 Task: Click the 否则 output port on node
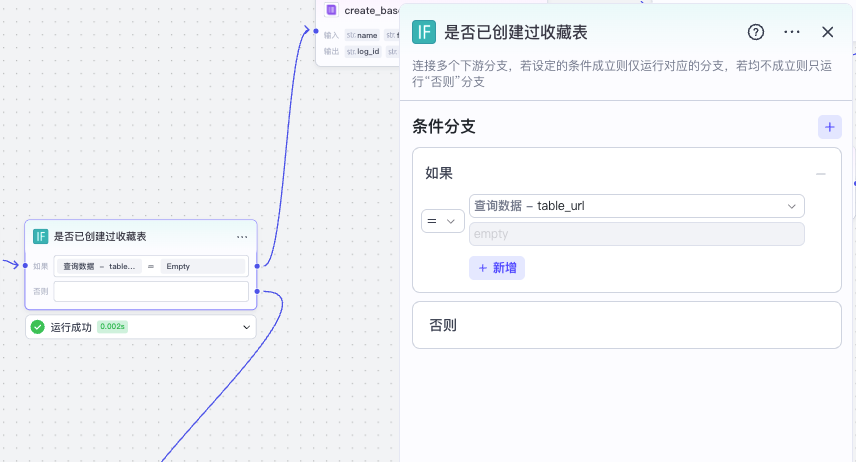[x=258, y=291]
